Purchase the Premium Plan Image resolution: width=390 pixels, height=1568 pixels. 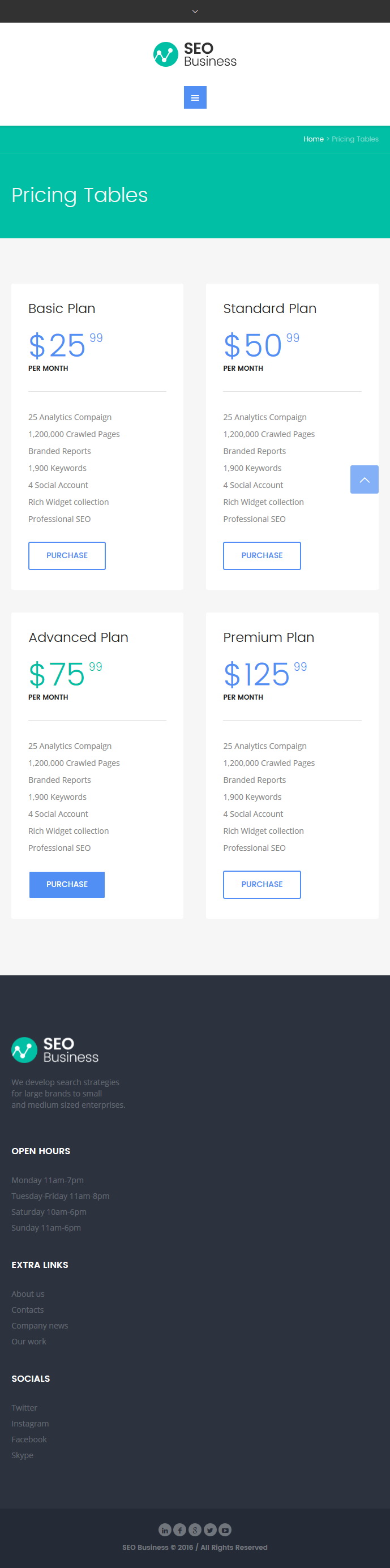pyautogui.click(x=262, y=884)
